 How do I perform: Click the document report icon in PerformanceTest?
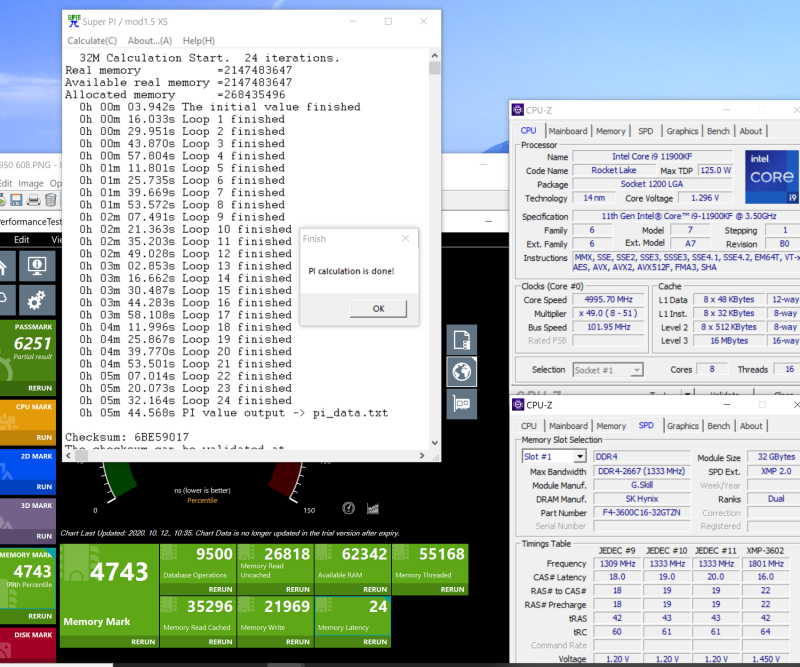point(462,340)
